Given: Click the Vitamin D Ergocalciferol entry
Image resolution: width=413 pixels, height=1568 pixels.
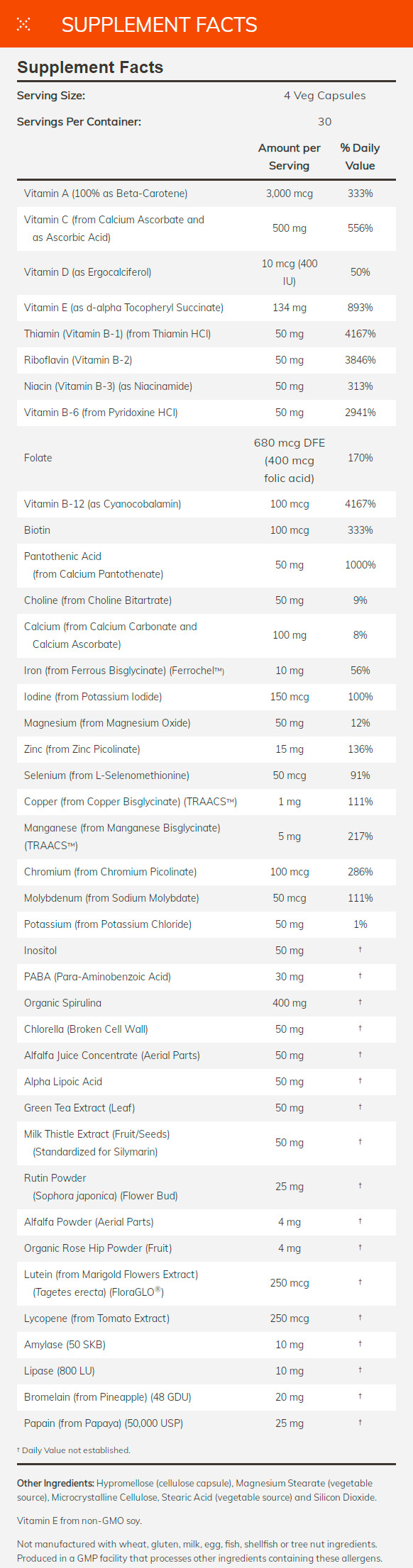Looking at the screenshot, I should (87, 272).
